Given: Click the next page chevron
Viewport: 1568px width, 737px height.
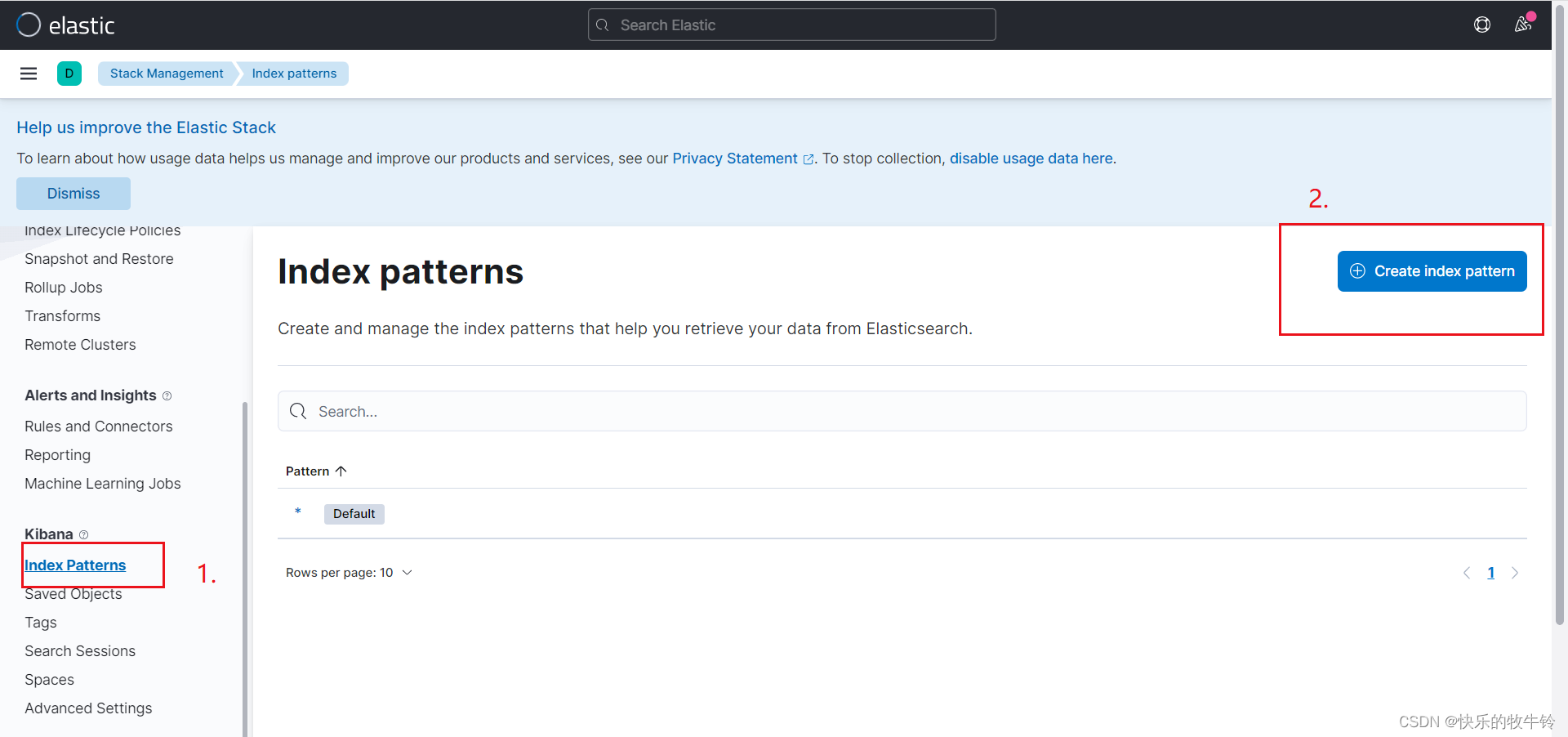Looking at the screenshot, I should point(1516,572).
